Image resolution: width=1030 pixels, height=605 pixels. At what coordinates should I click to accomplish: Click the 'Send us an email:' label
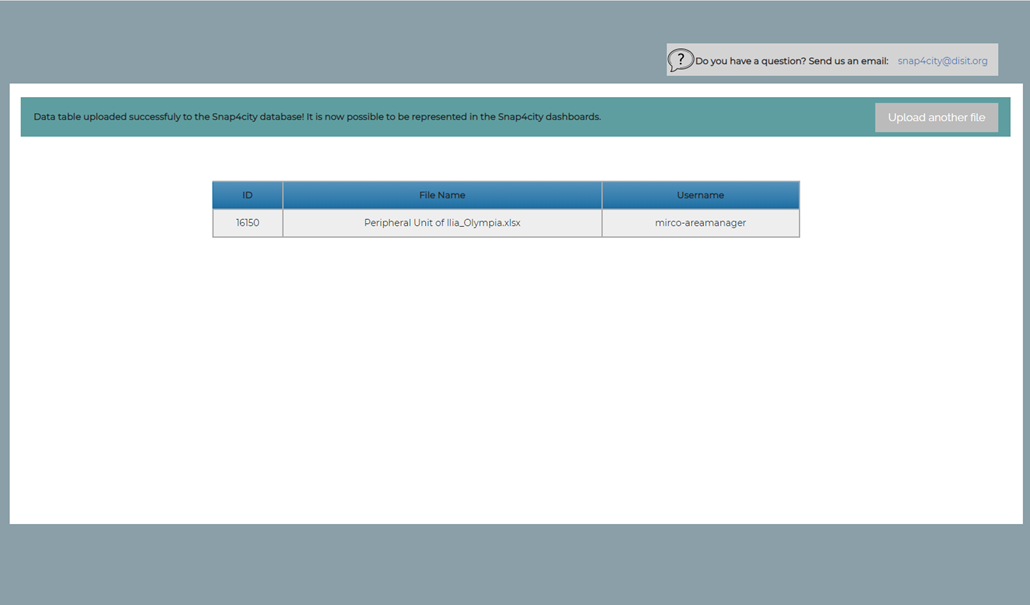point(848,61)
